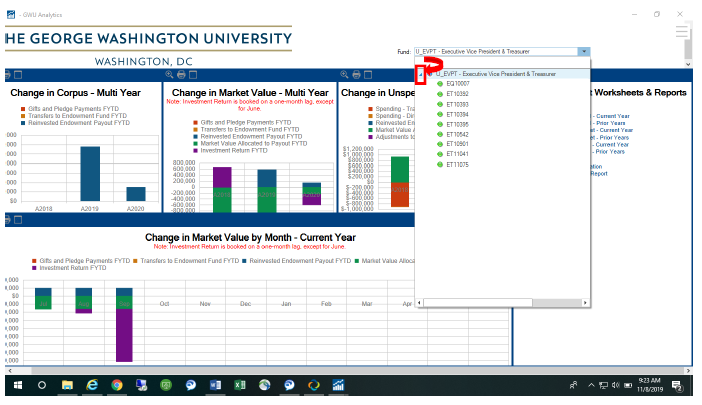
Task: Click the dashboard bottom scrollbar left arrow
Action: click(x=9, y=371)
